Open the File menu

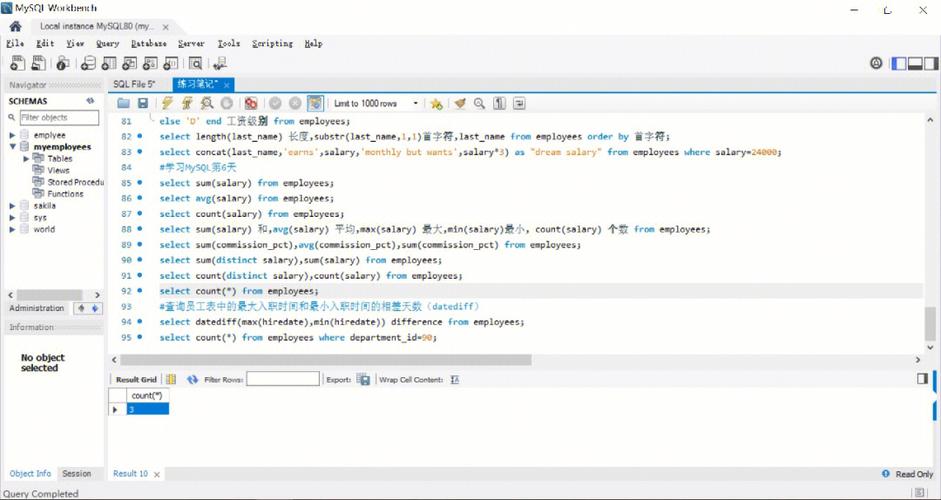pos(15,44)
